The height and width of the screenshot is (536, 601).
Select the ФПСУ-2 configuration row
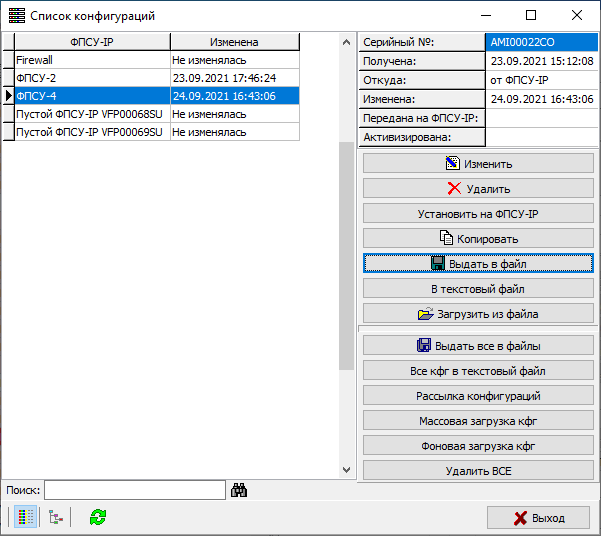pyautogui.click(x=92, y=78)
